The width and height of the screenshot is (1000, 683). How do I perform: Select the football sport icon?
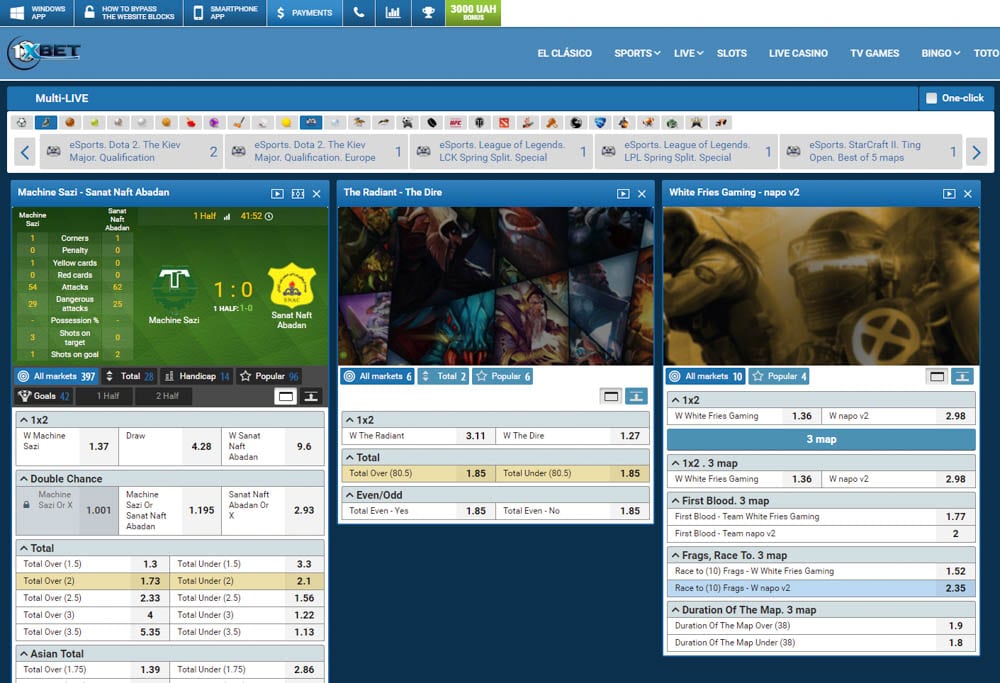(x=21, y=122)
